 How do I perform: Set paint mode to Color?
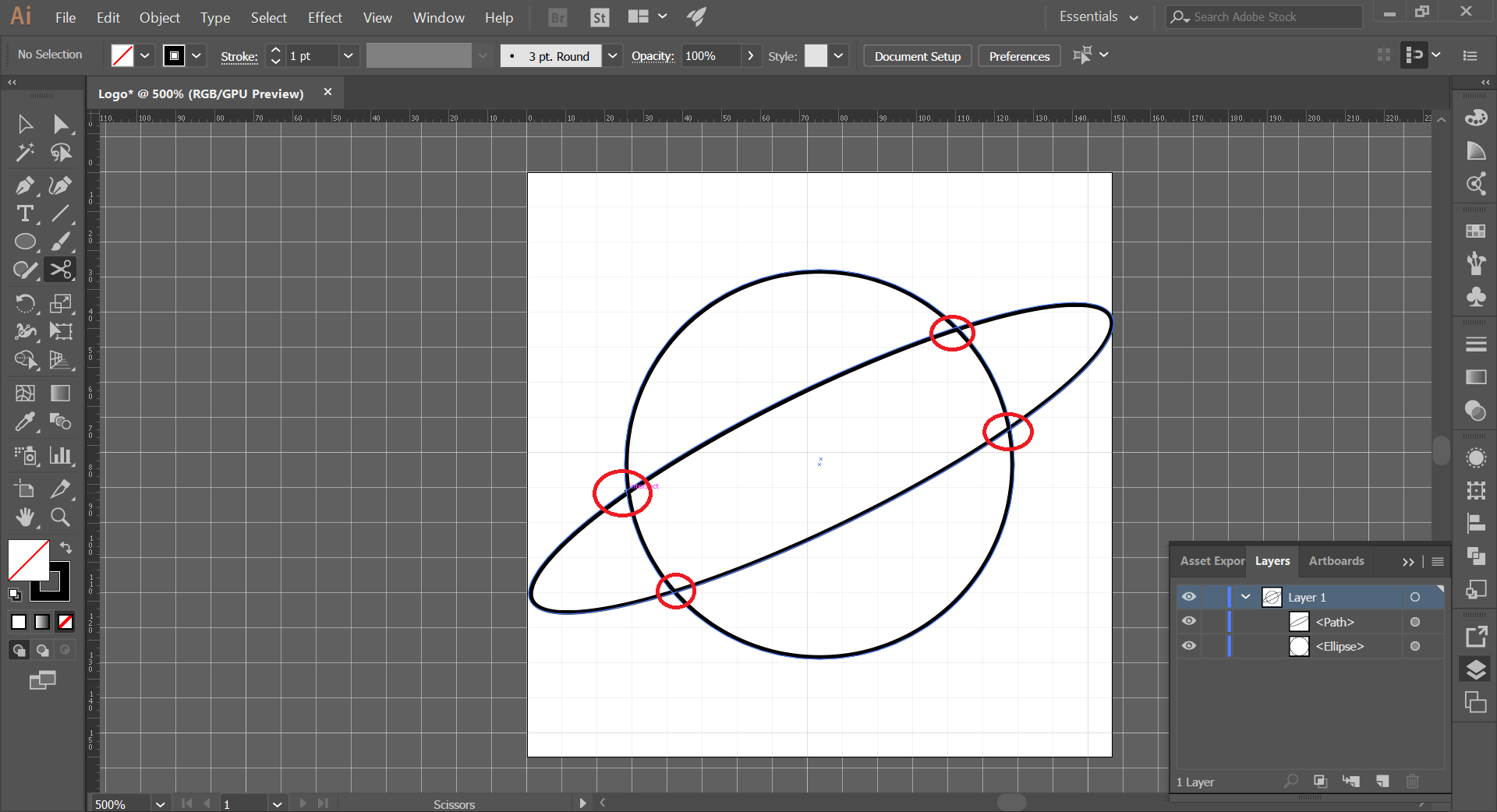[19, 622]
